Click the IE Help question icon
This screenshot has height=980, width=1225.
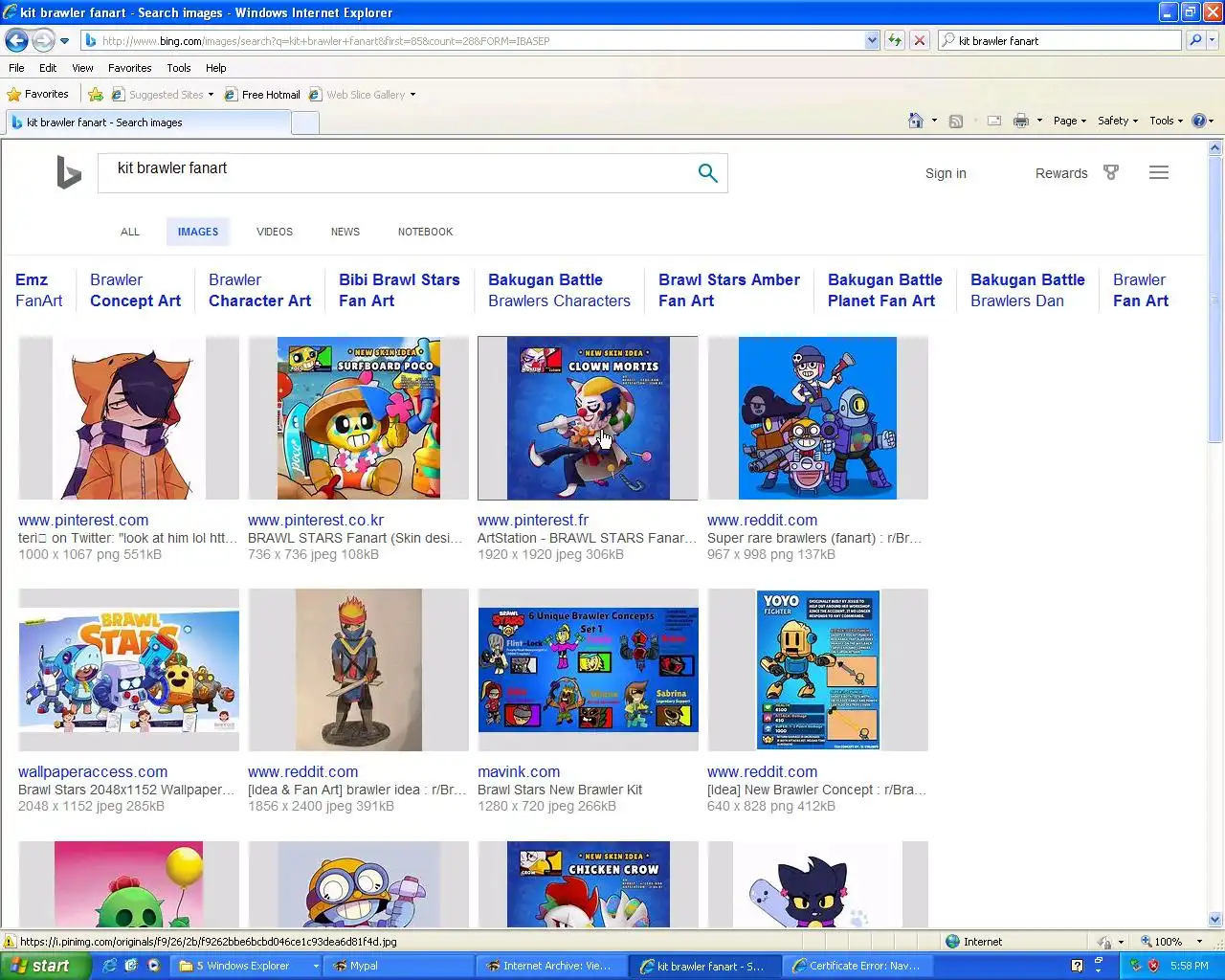1199,121
